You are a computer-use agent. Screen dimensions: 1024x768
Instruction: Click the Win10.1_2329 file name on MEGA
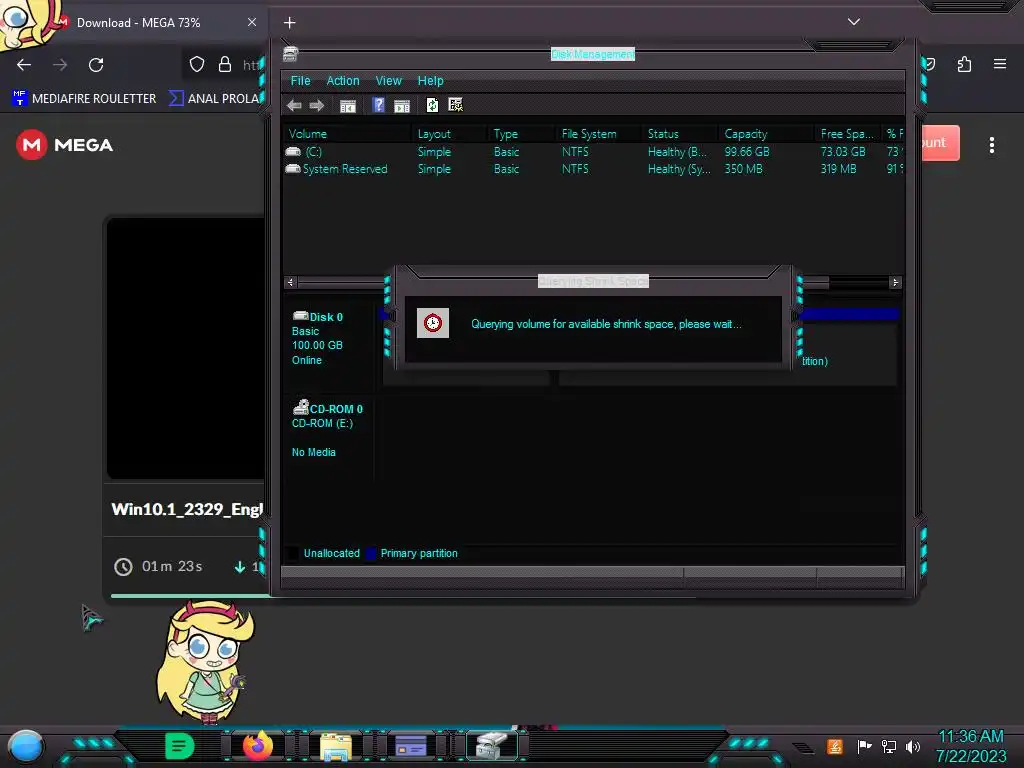click(x=187, y=509)
